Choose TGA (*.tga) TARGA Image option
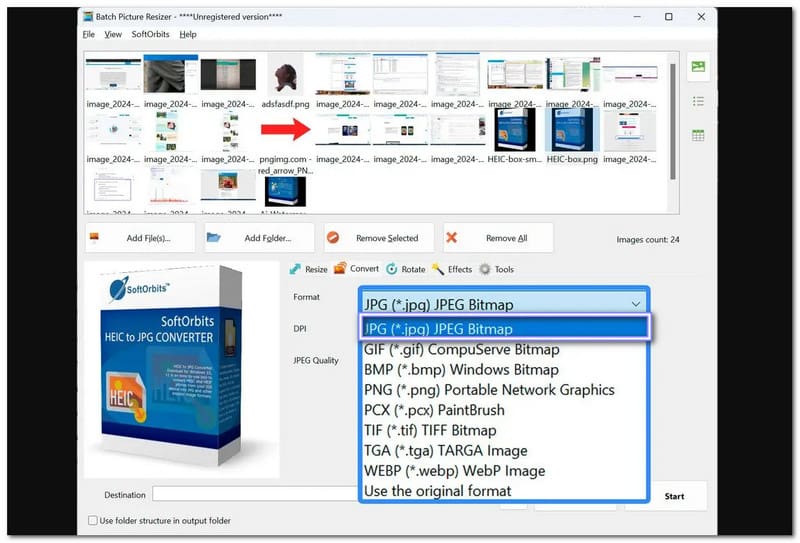 (x=504, y=451)
